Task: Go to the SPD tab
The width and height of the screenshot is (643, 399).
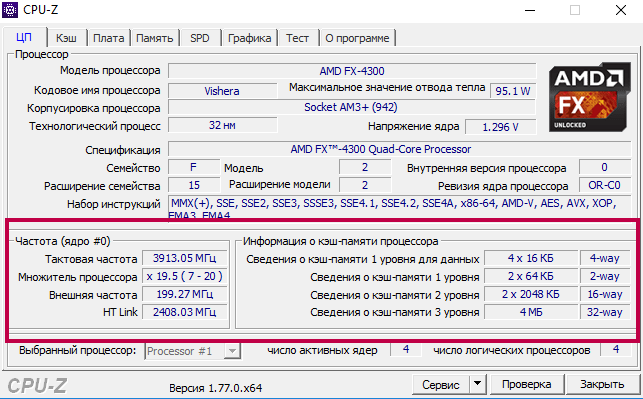Action: pyautogui.click(x=200, y=38)
